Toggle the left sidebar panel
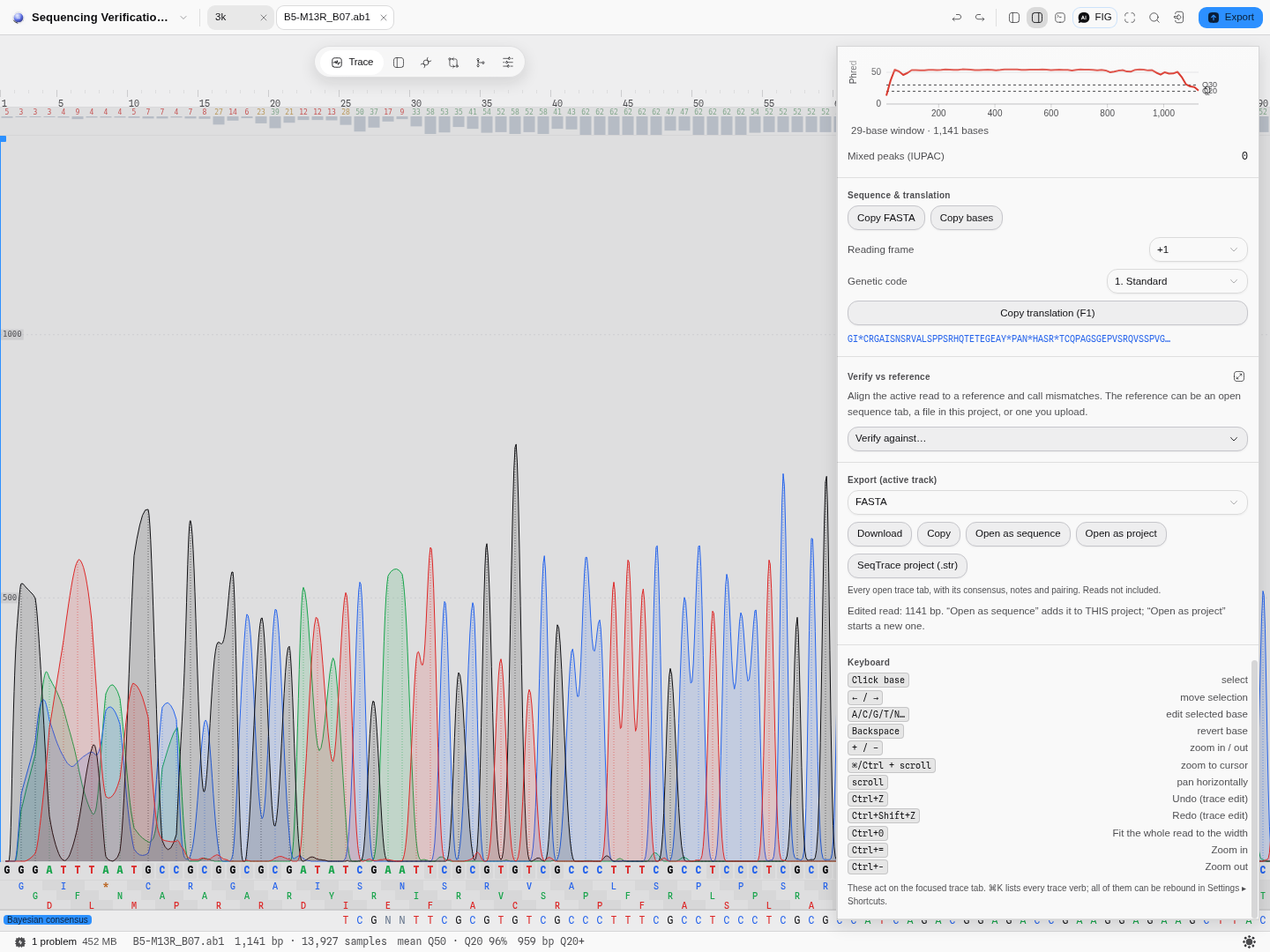Screen dimensions: 1270x952 [x=1014, y=18]
